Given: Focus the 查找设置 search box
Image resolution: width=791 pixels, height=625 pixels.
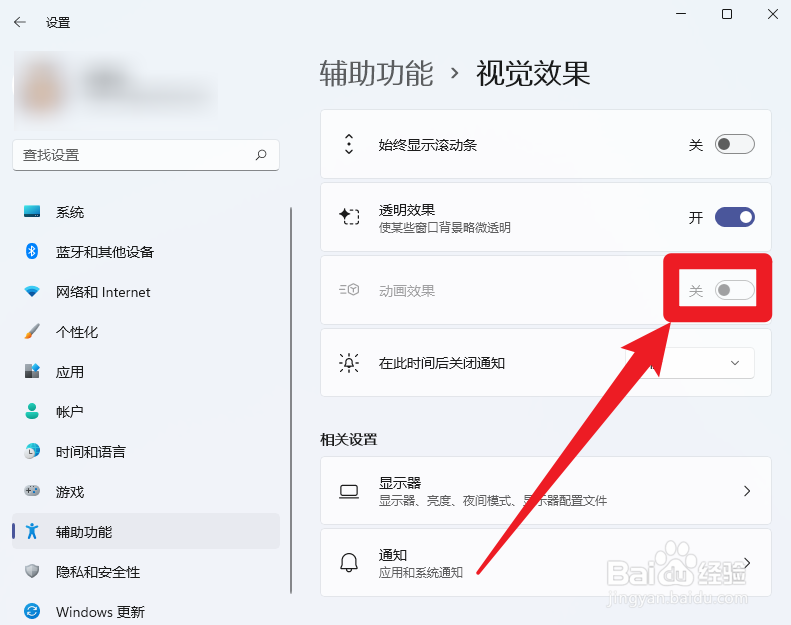Looking at the screenshot, I should click(x=146, y=155).
